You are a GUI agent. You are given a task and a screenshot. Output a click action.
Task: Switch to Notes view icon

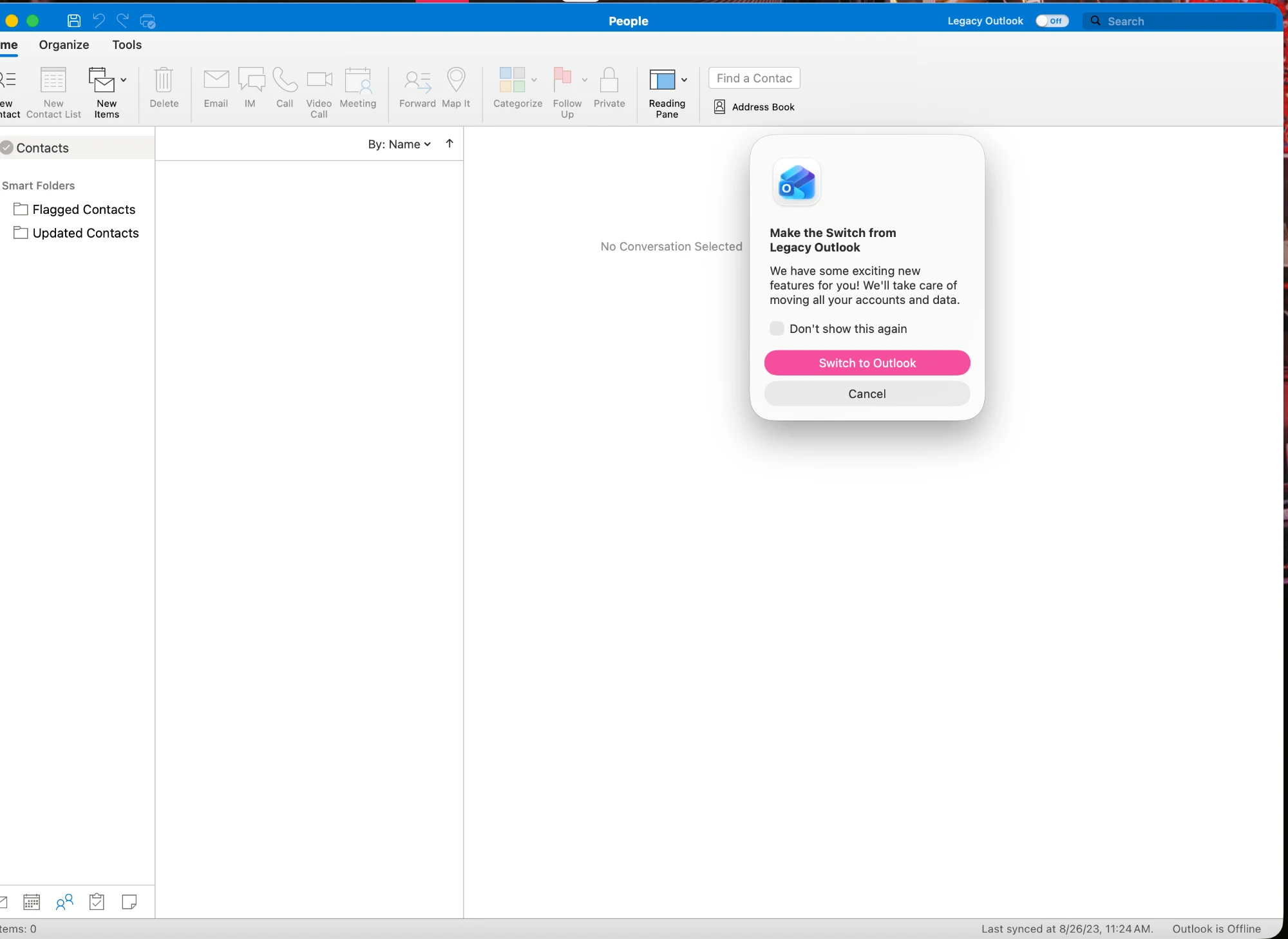tap(129, 902)
